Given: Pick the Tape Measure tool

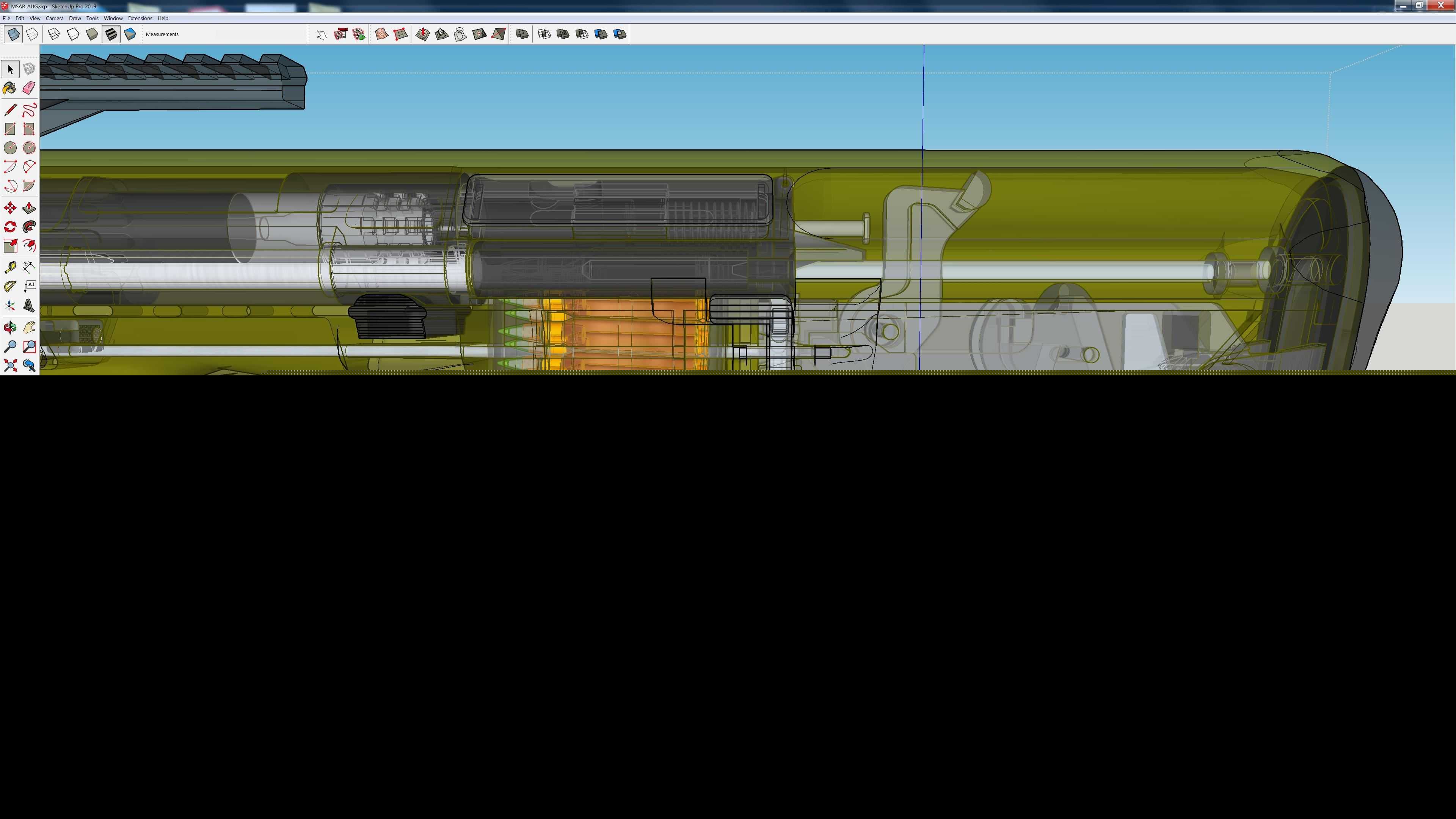Looking at the screenshot, I should [x=10, y=267].
